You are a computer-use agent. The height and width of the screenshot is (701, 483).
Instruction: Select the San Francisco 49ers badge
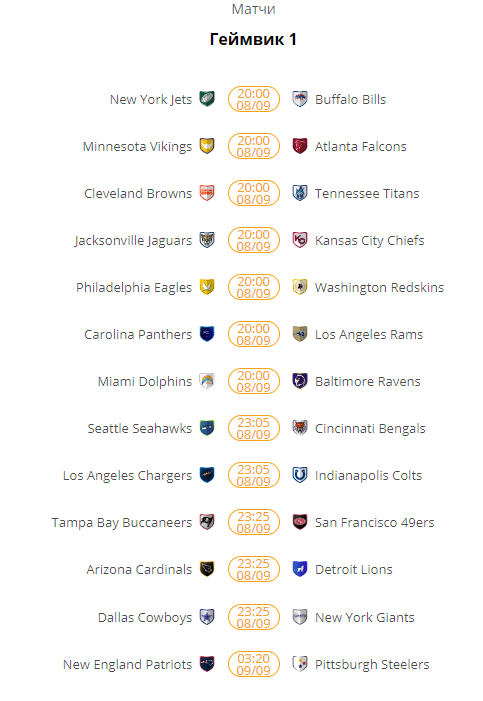[300, 522]
